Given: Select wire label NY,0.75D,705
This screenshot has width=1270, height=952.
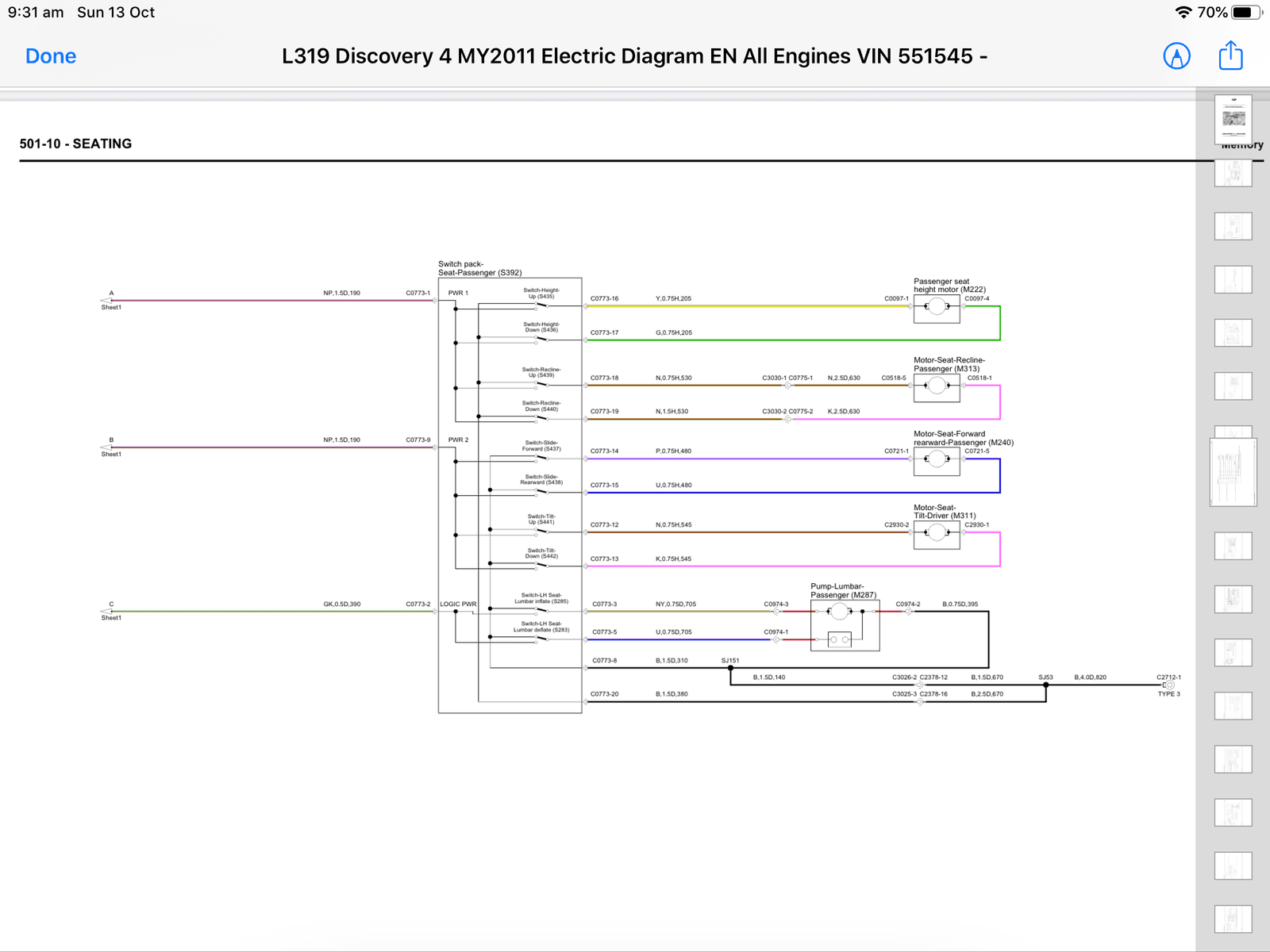Looking at the screenshot, I should (675, 604).
